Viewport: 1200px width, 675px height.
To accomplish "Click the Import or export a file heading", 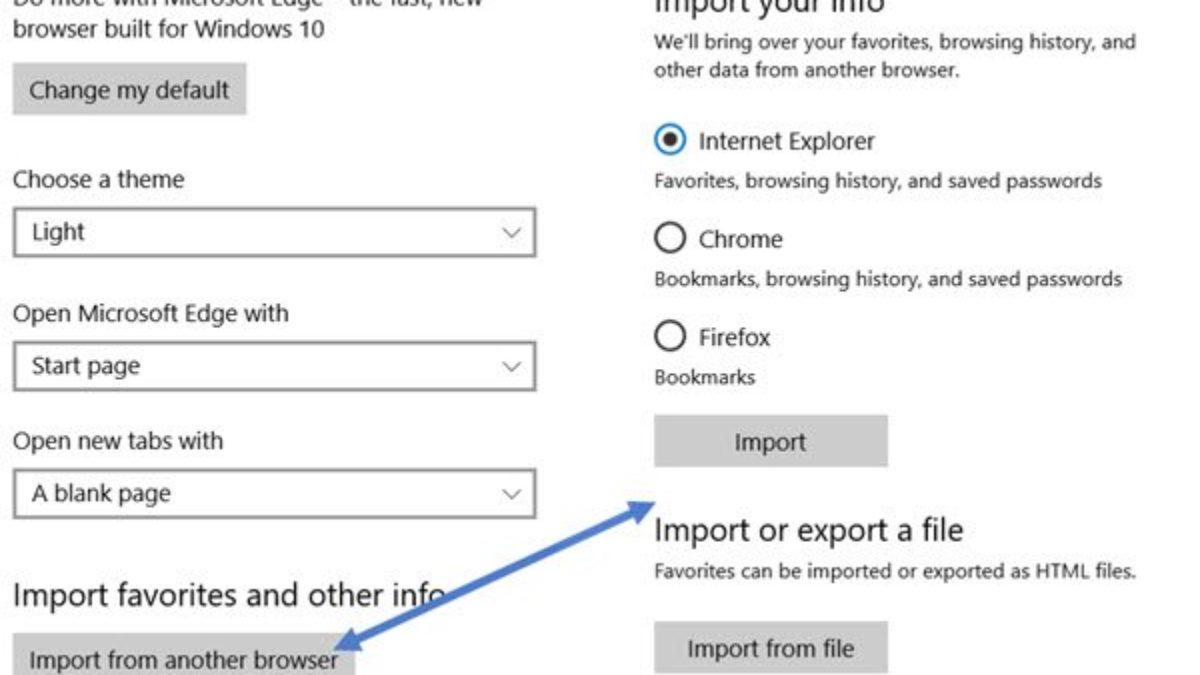I will click(808, 529).
